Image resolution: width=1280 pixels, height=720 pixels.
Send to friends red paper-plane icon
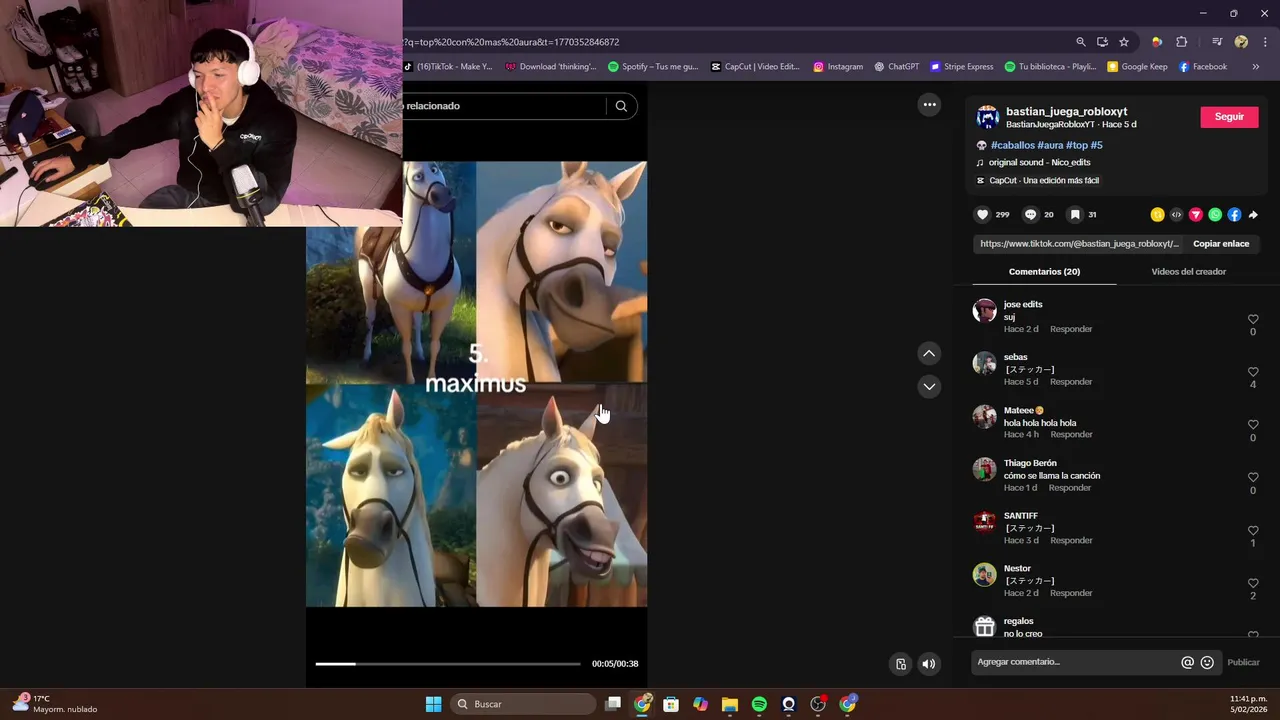pyautogui.click(x=1195, y=215)
